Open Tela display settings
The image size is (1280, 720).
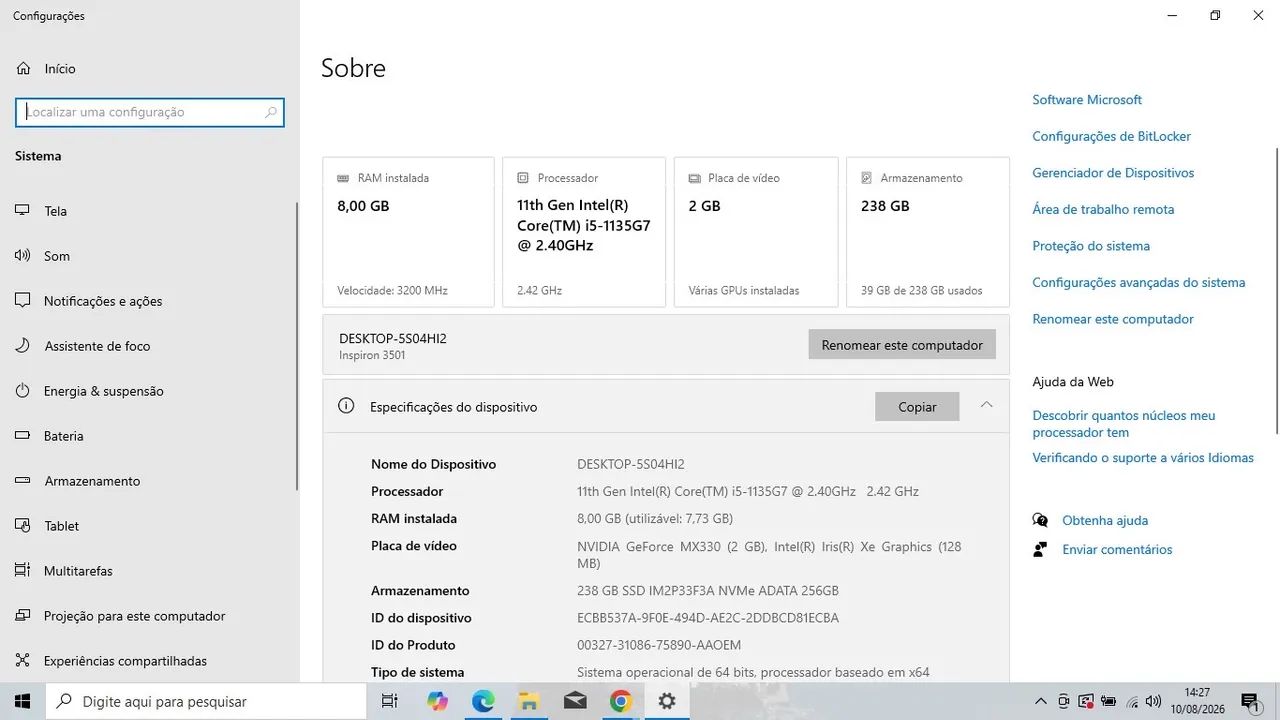(41, 211)
